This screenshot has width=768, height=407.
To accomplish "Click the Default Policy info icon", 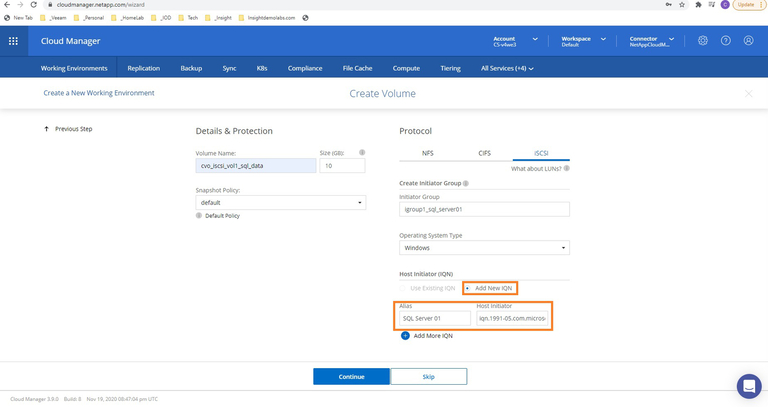I will click(x=199, y=216).
